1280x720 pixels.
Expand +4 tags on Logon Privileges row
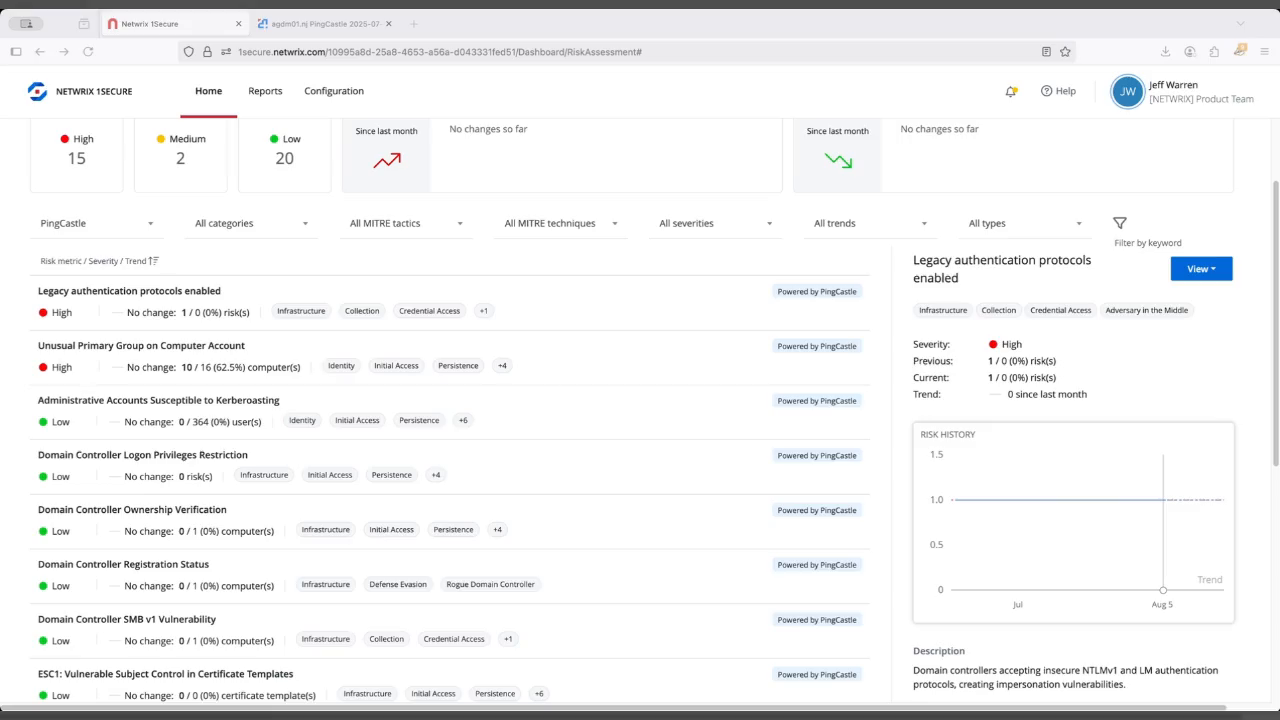point(436,476)
